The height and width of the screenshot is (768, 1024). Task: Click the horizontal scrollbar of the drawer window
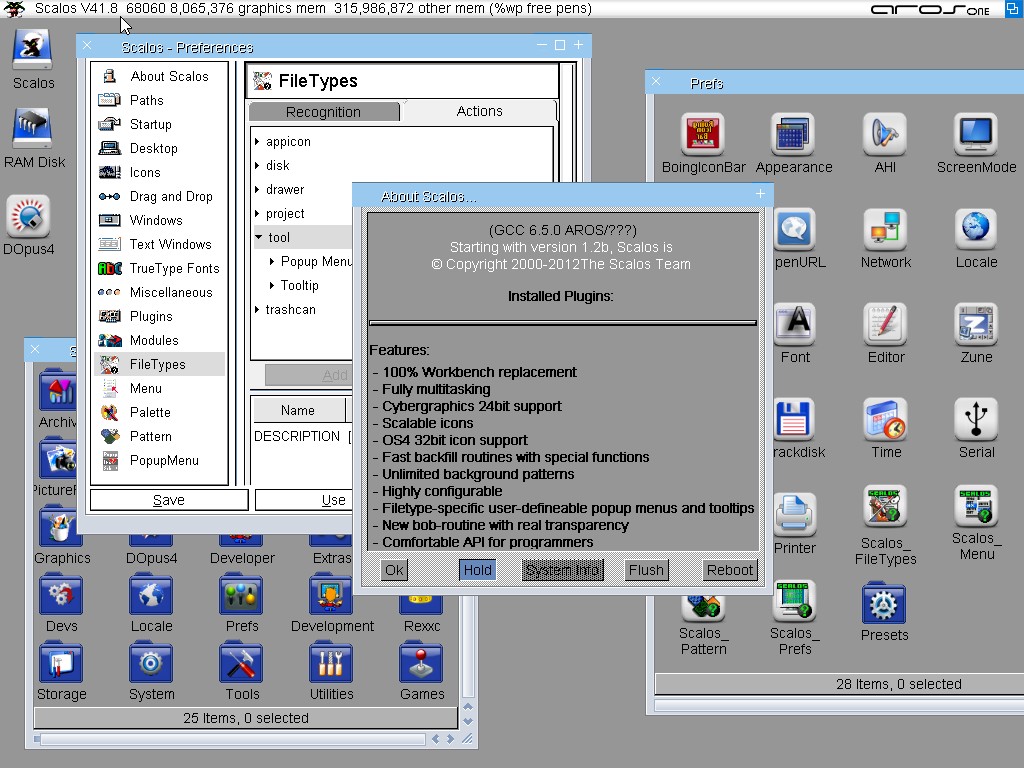pos(230,739)
